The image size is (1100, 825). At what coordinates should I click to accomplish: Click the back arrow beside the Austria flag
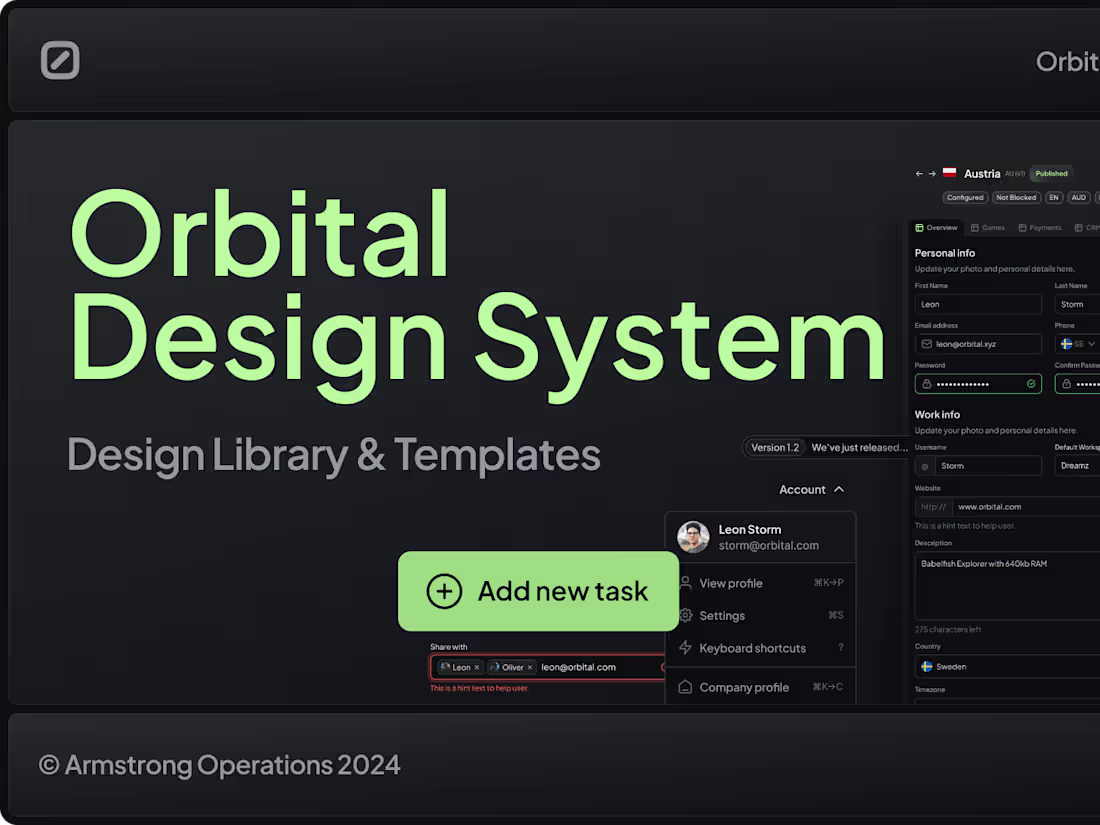click(918, 173)
